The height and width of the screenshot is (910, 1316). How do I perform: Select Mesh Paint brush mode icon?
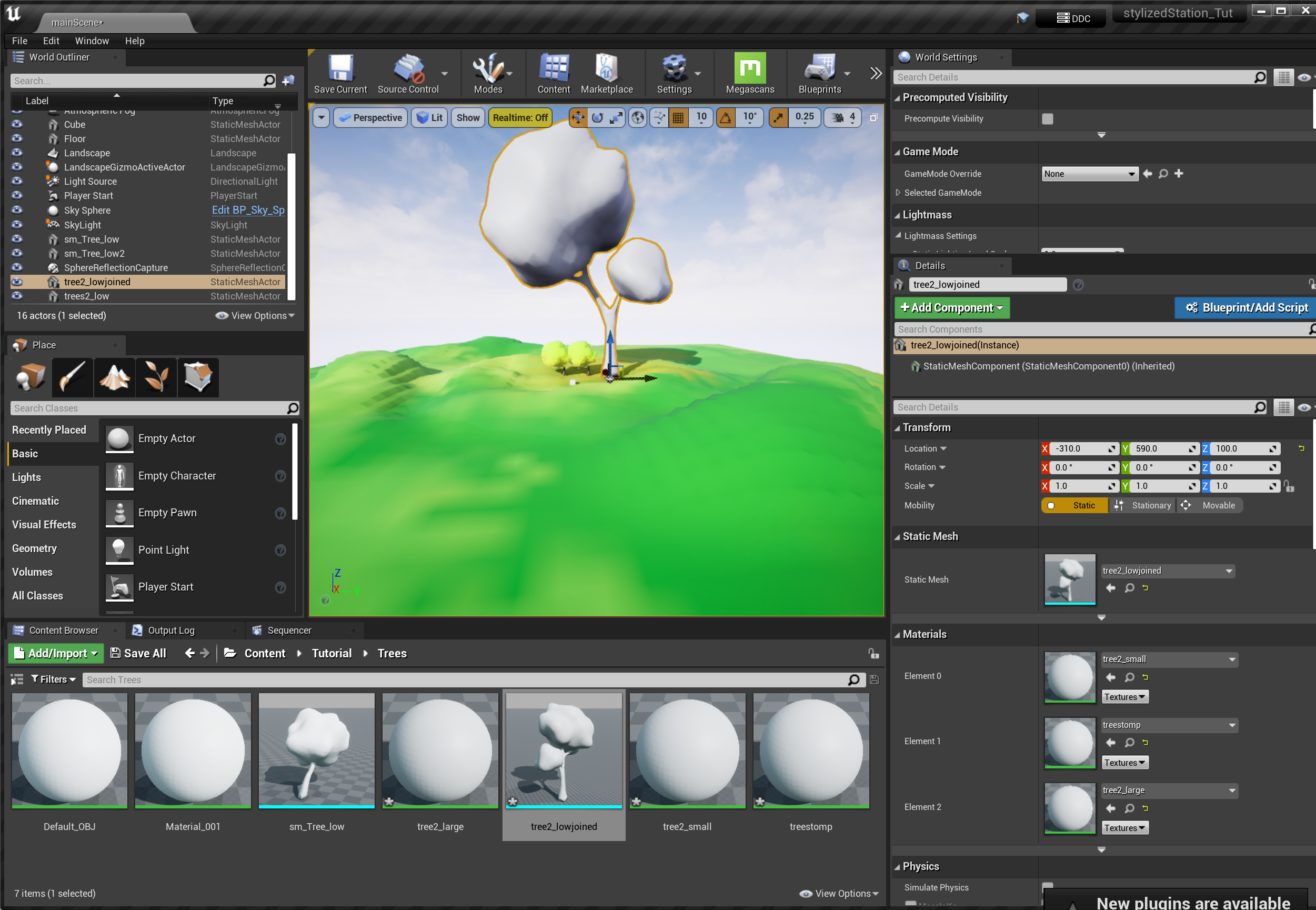click(x=73, y=377)
